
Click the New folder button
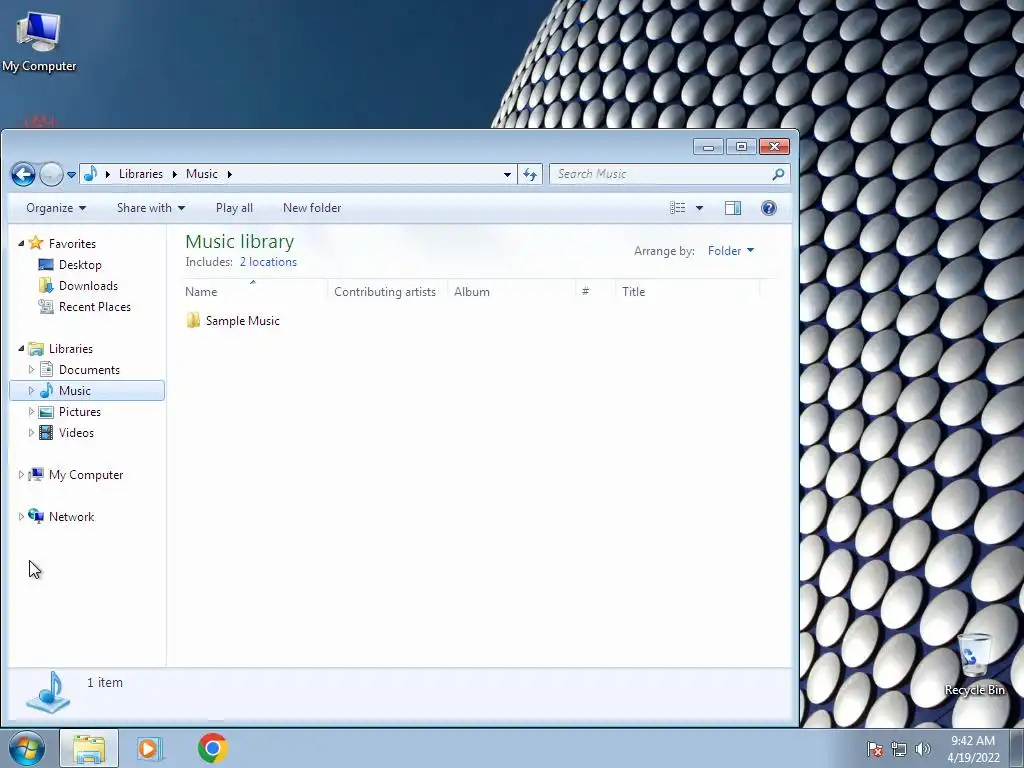tap(312, 208)
